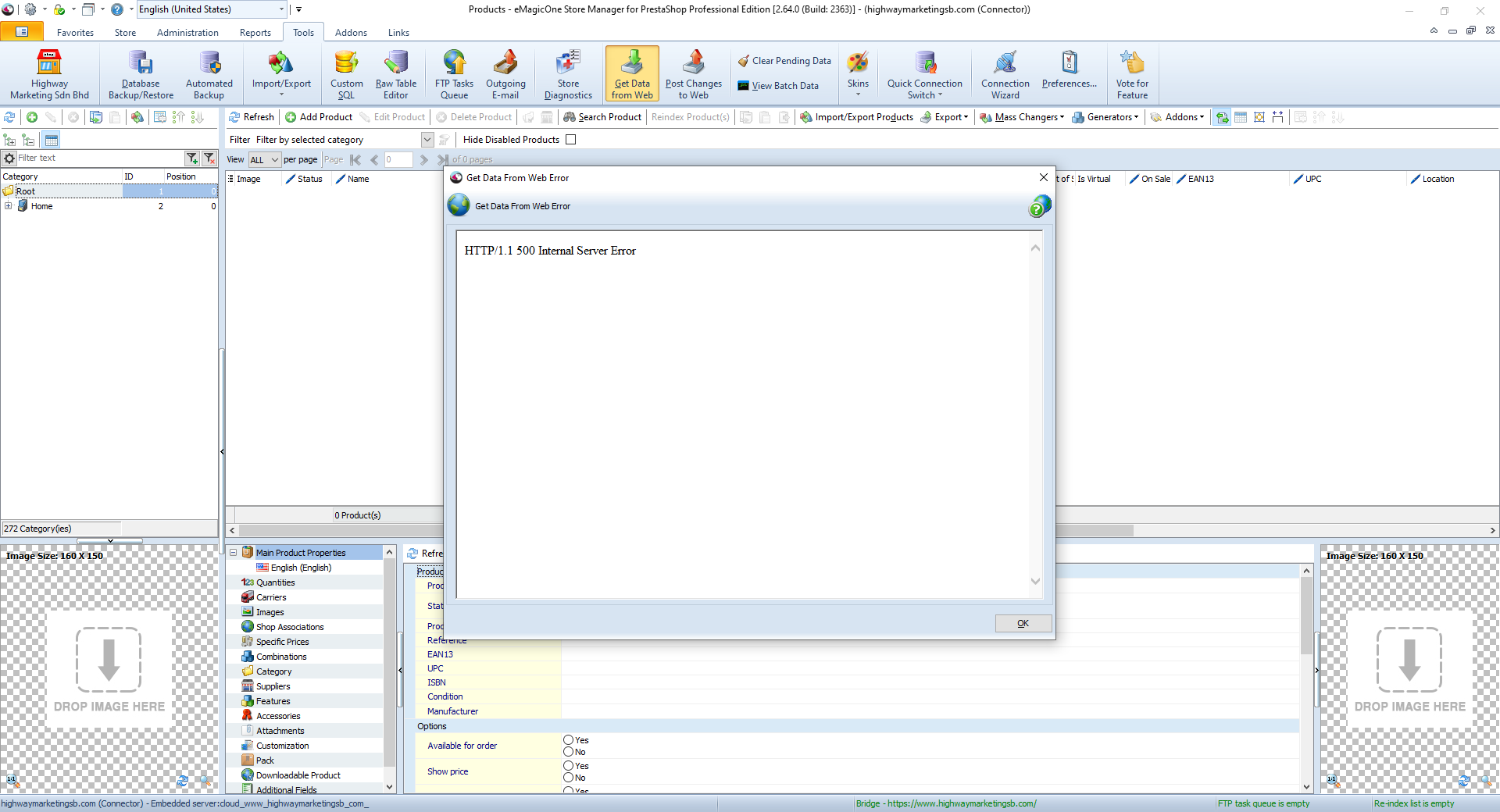This screenshot has height=812, width=1500.
Task: Switch to Favorites ribbon tab
Action: coord(75,33)
